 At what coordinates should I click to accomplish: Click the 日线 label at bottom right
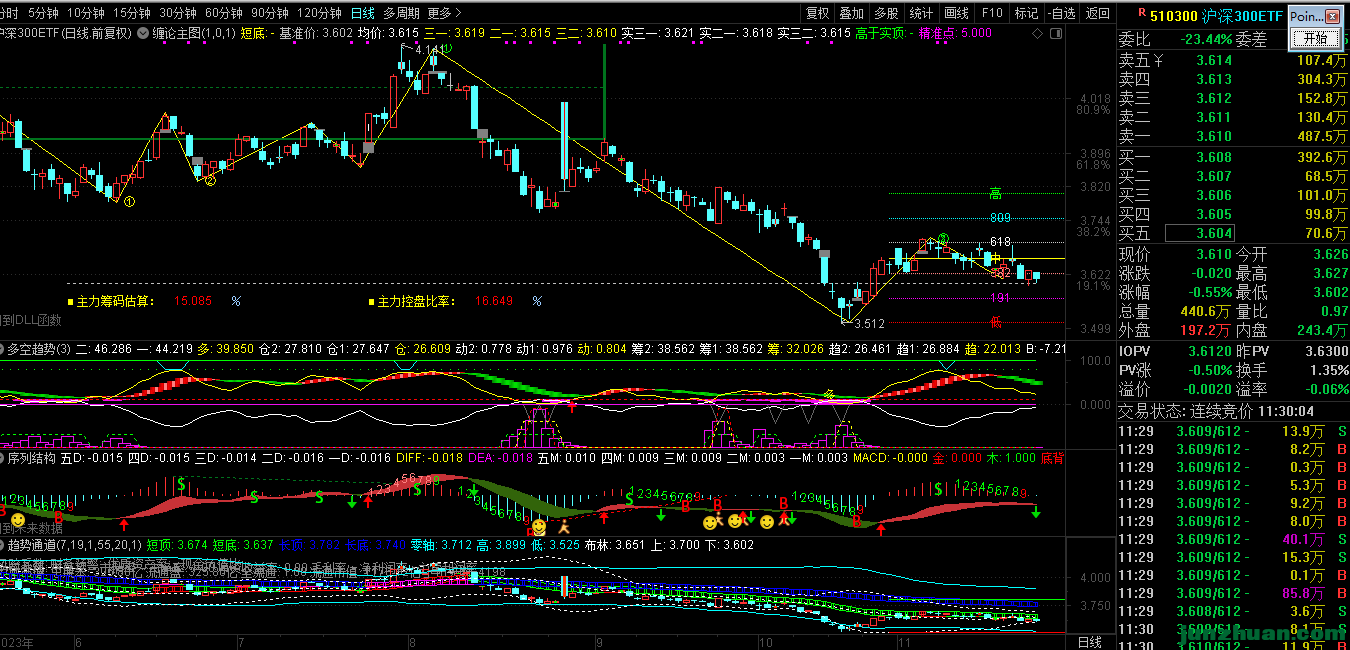pos(1090,641)
